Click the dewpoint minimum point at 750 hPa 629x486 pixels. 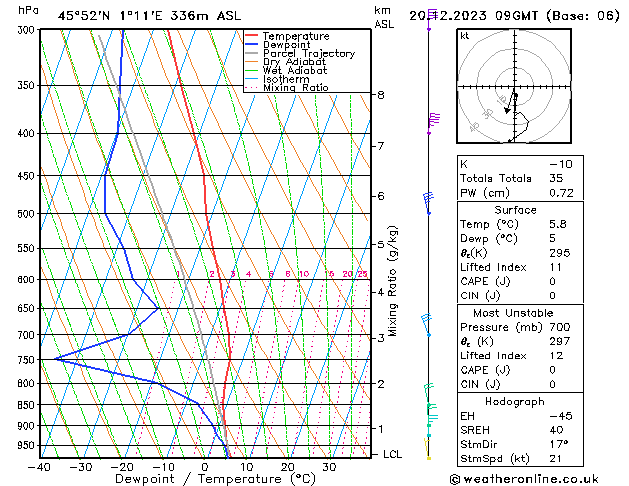pyautogui.click(x=55, y=359)
